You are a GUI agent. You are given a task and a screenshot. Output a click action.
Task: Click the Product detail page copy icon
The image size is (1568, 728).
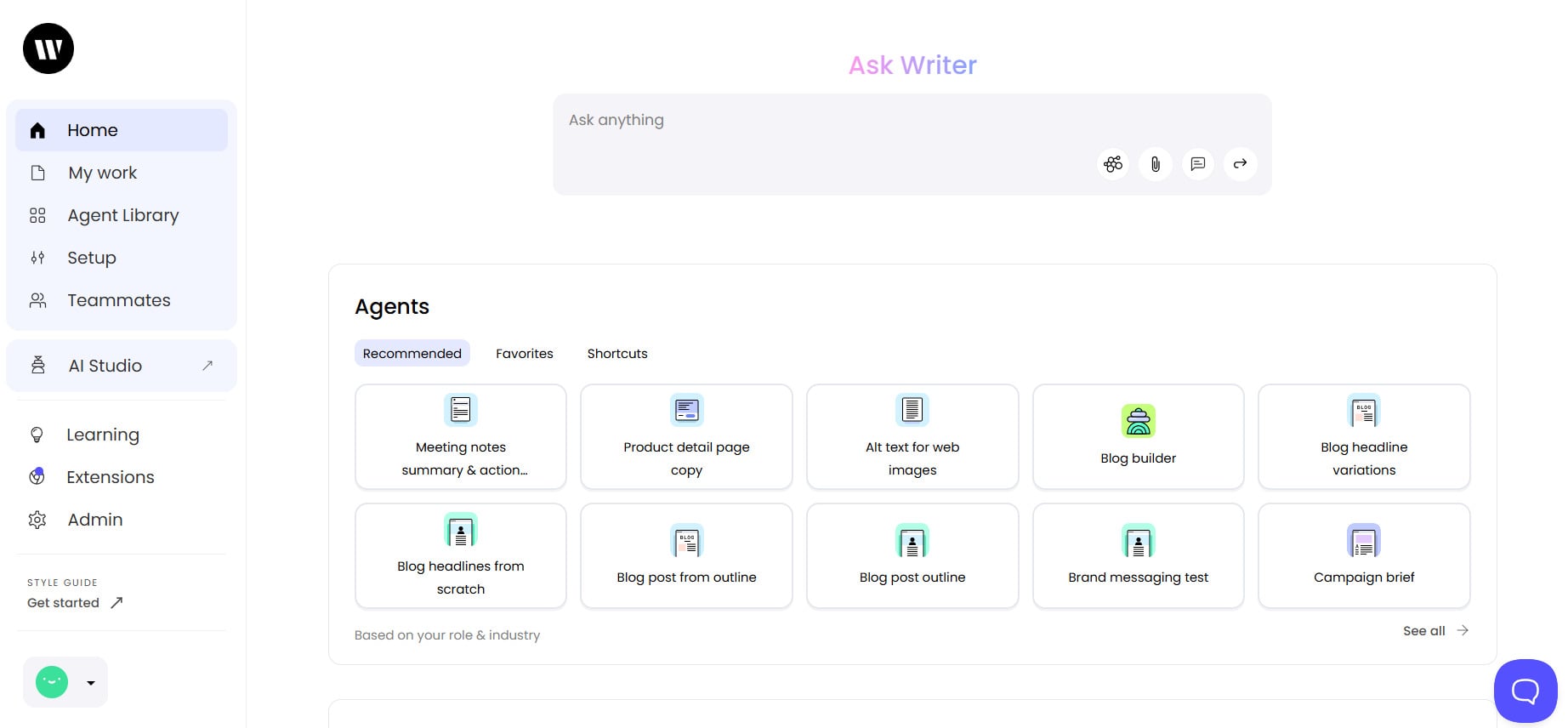(686, 410)
